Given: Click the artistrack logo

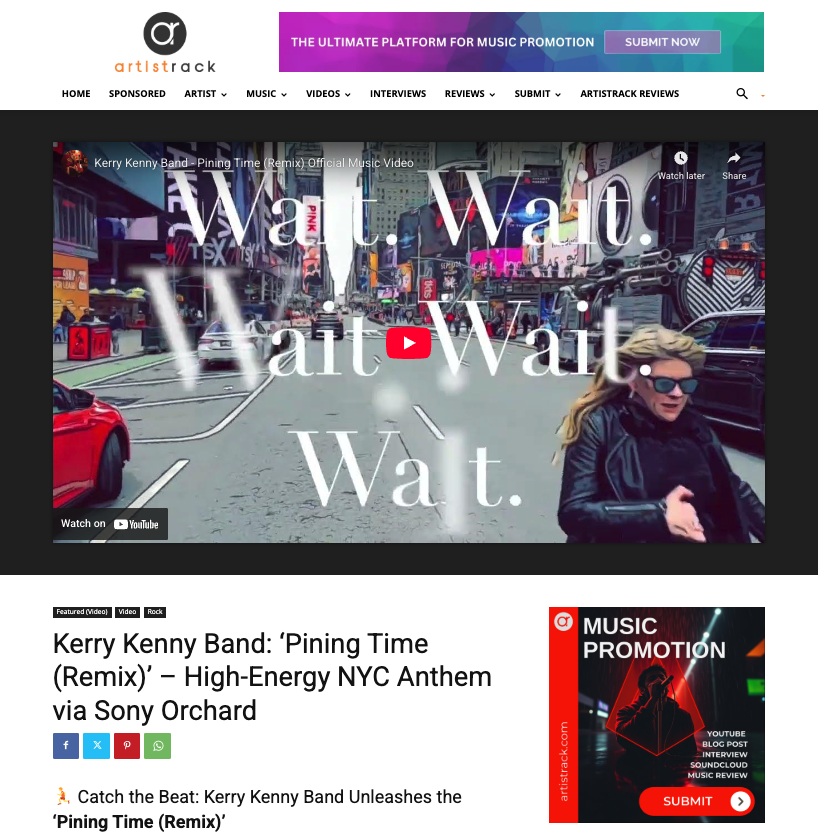Looking at the screenshot, I should (x=165, y=43).
